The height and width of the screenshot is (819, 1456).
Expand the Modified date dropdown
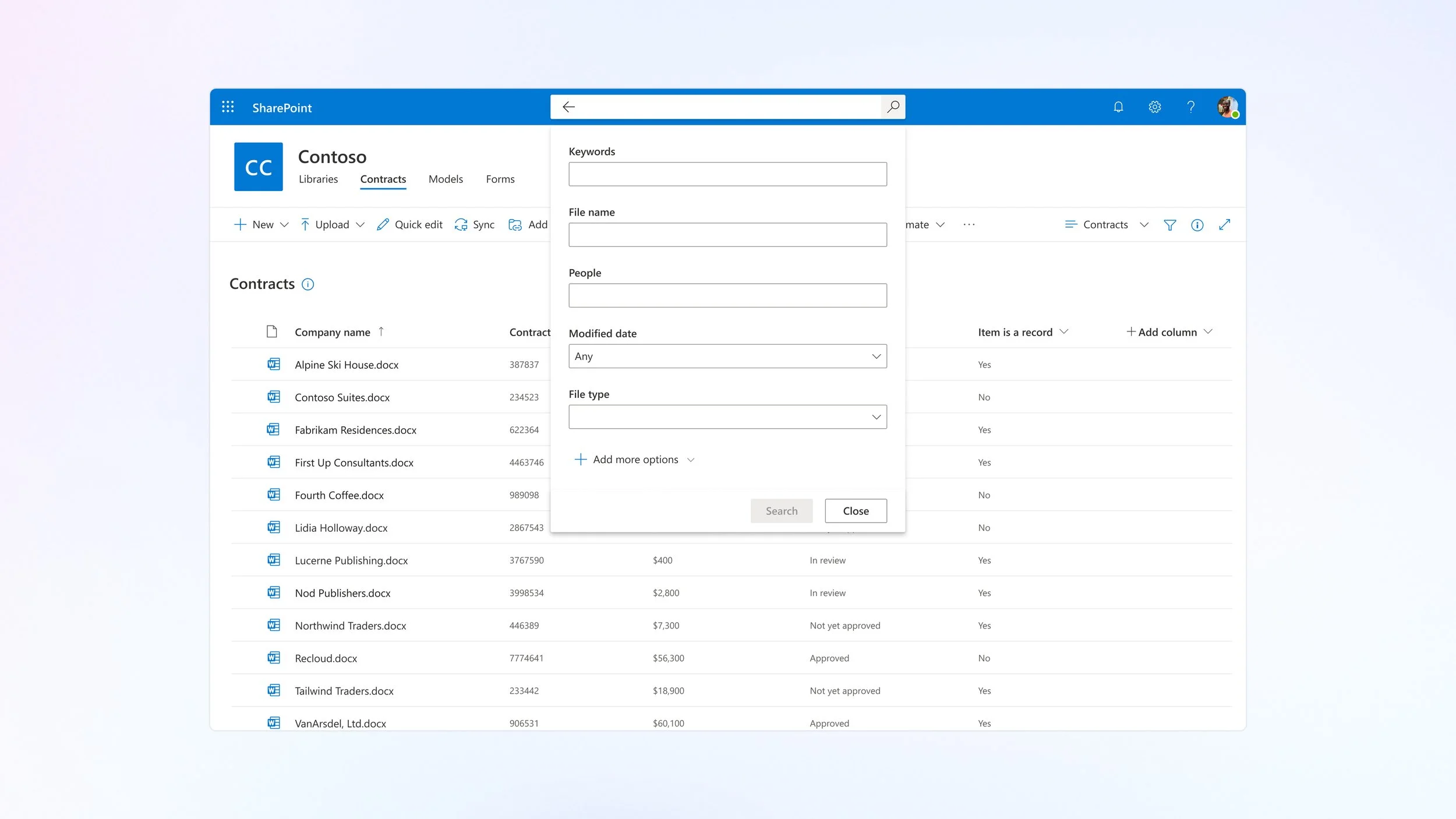coord(727,356)
